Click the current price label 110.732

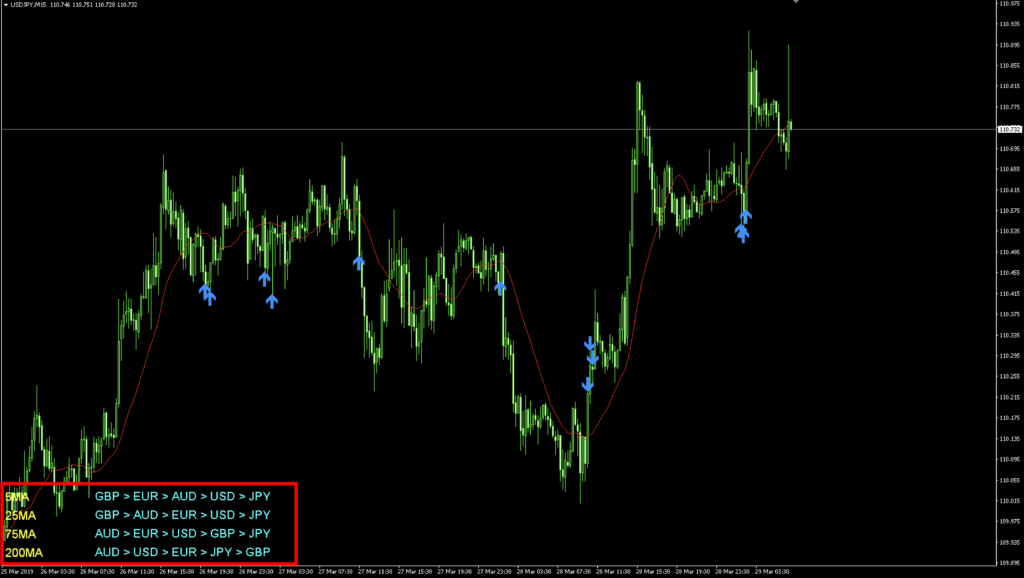tap(1009, 129)
